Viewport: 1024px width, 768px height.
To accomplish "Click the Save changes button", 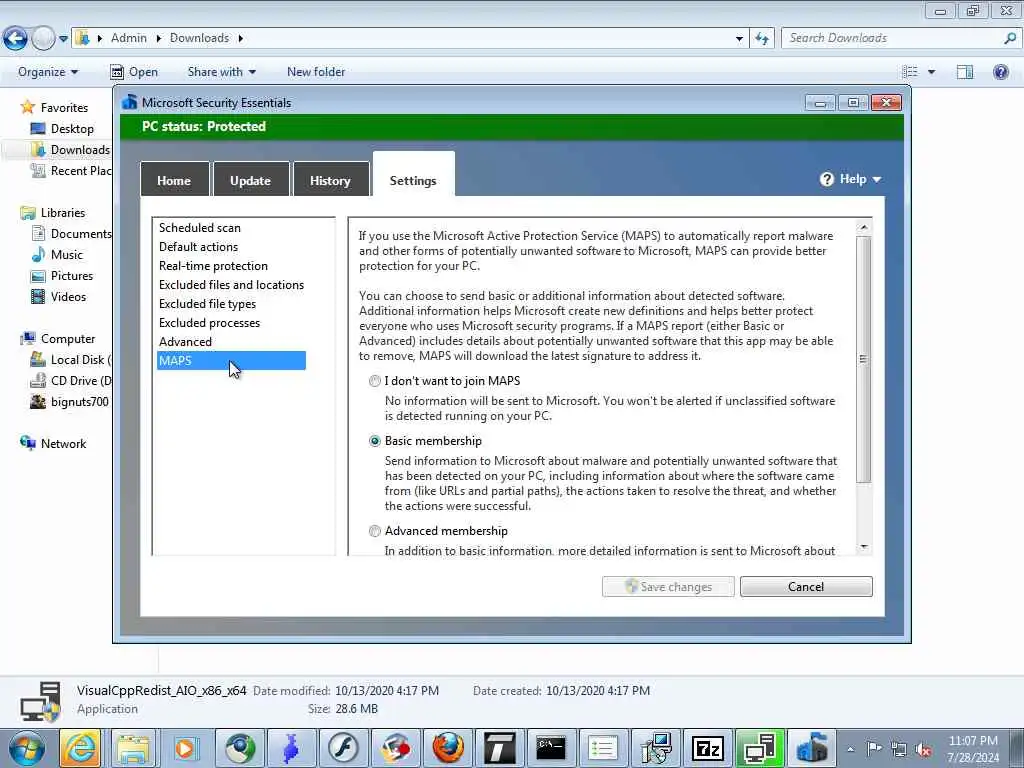I will [x=668, y=586].
